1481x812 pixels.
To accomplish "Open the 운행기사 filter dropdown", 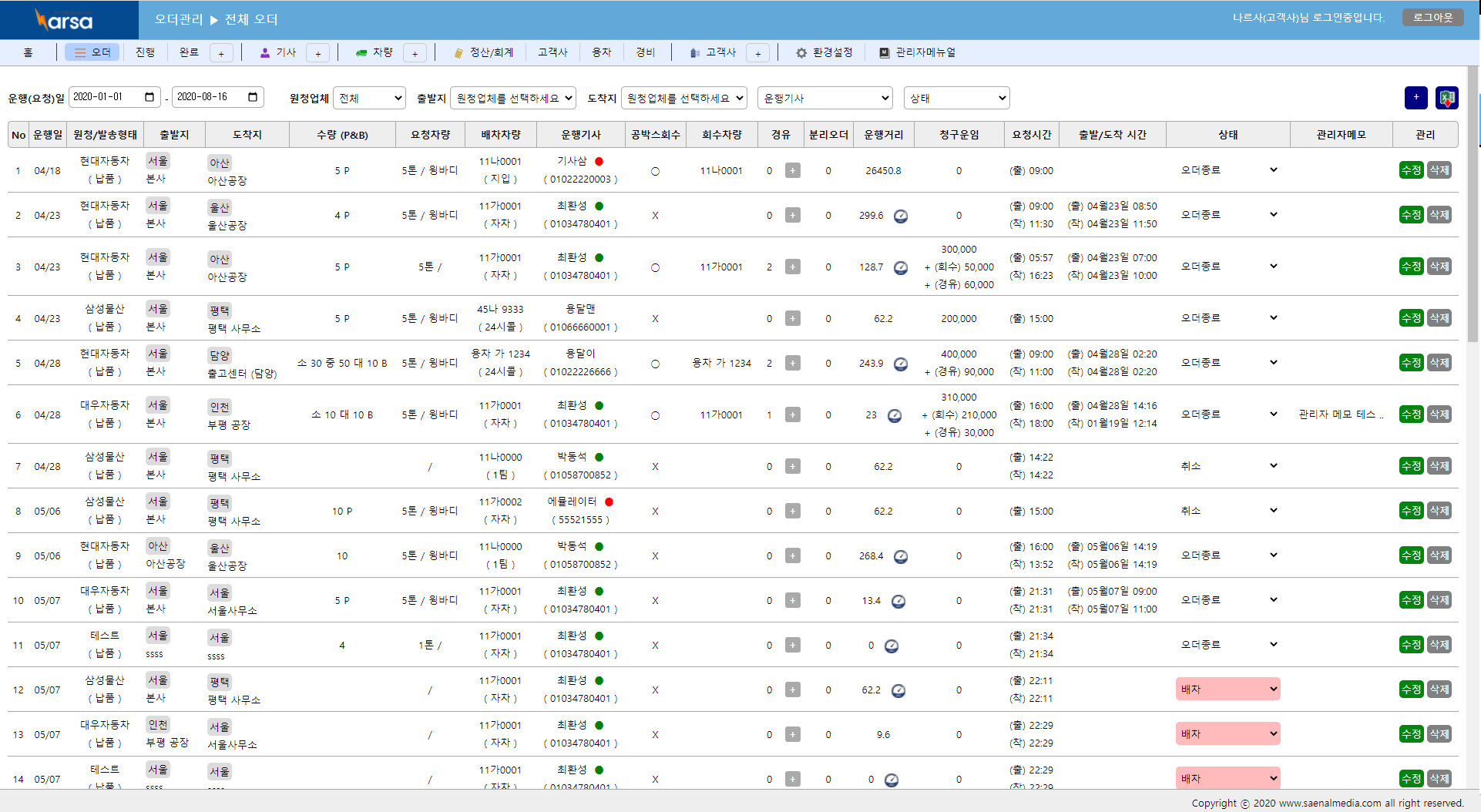I will click(824, 98).
